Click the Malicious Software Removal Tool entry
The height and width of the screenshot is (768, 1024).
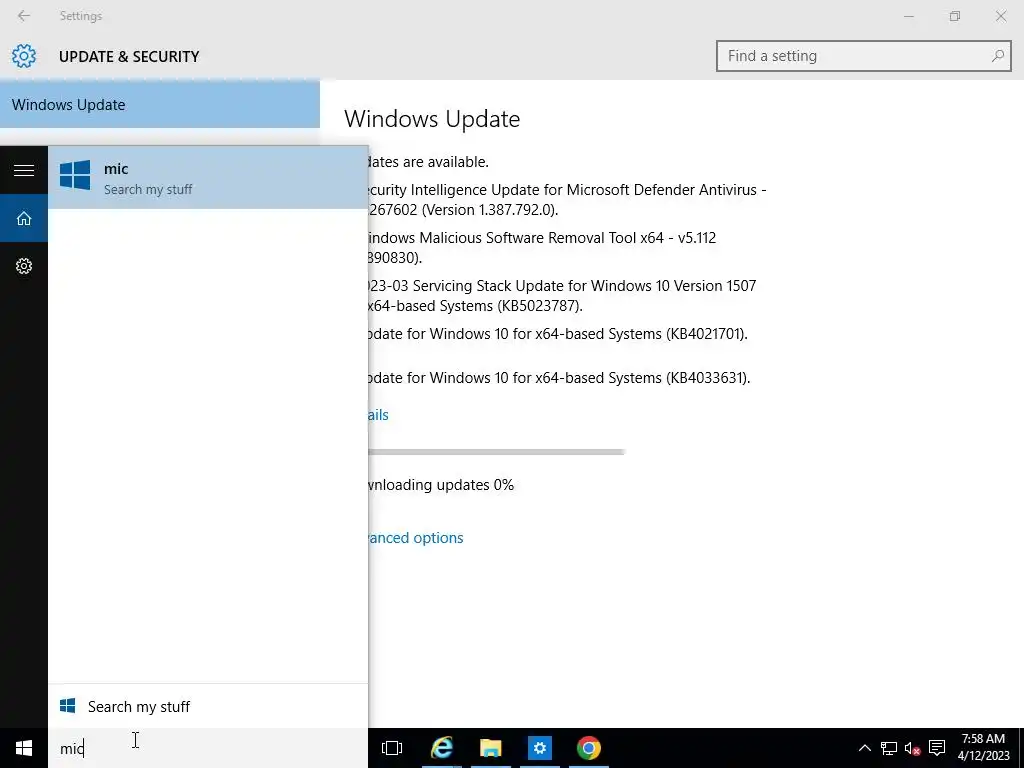pos(542,248)
